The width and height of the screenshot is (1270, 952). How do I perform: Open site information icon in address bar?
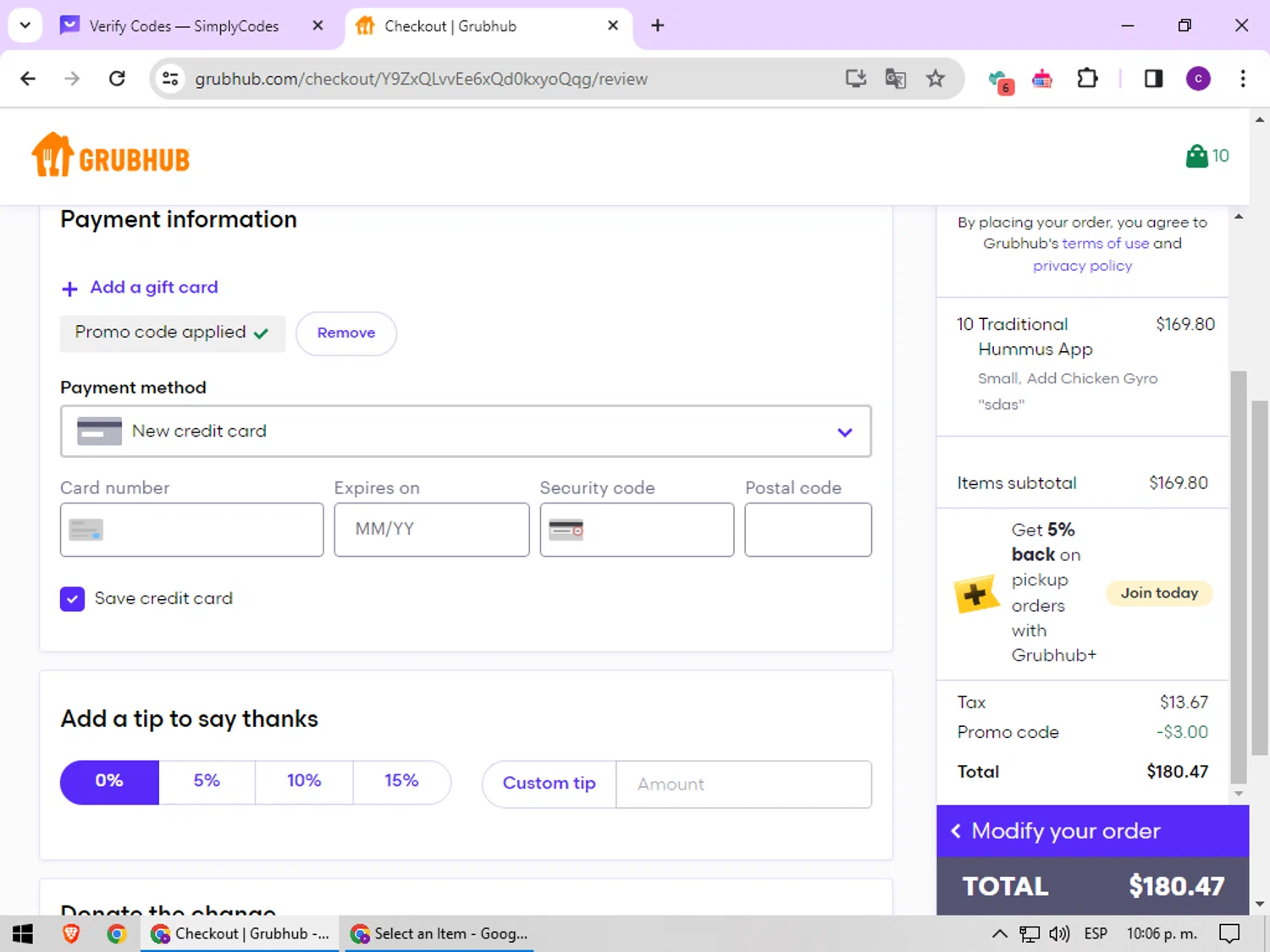170,79
